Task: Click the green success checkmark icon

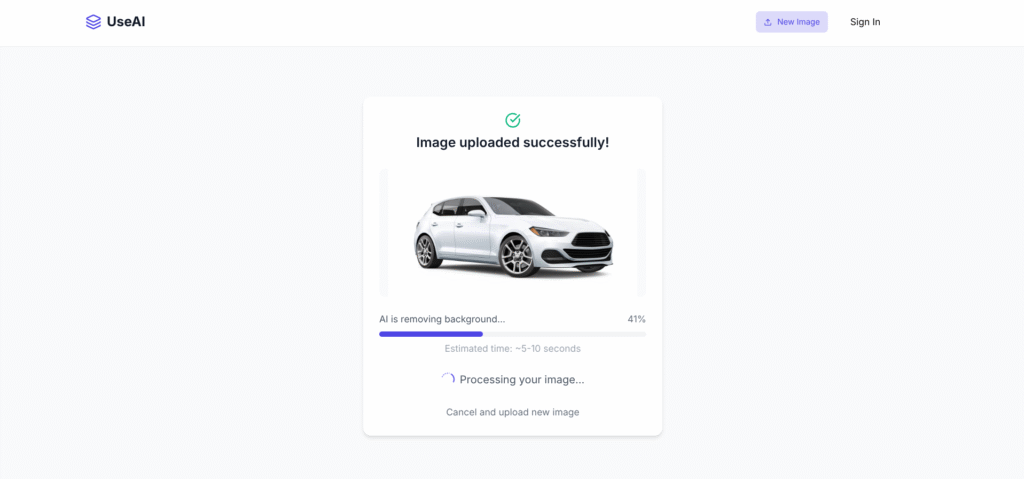Action: click(x=513, y=120)
